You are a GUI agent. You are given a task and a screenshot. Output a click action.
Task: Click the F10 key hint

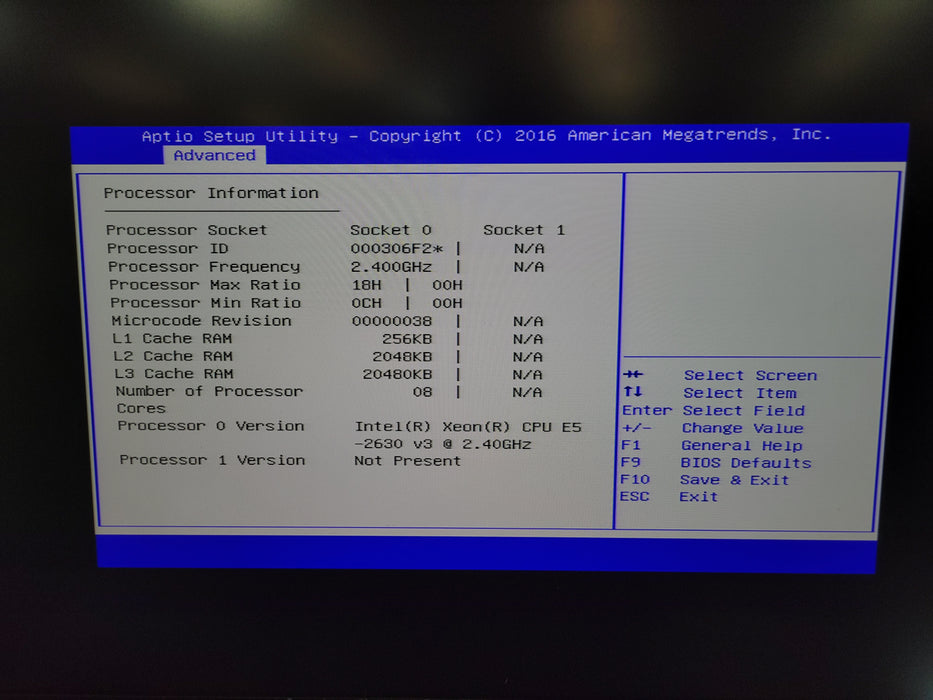click(x=635, y=479)
